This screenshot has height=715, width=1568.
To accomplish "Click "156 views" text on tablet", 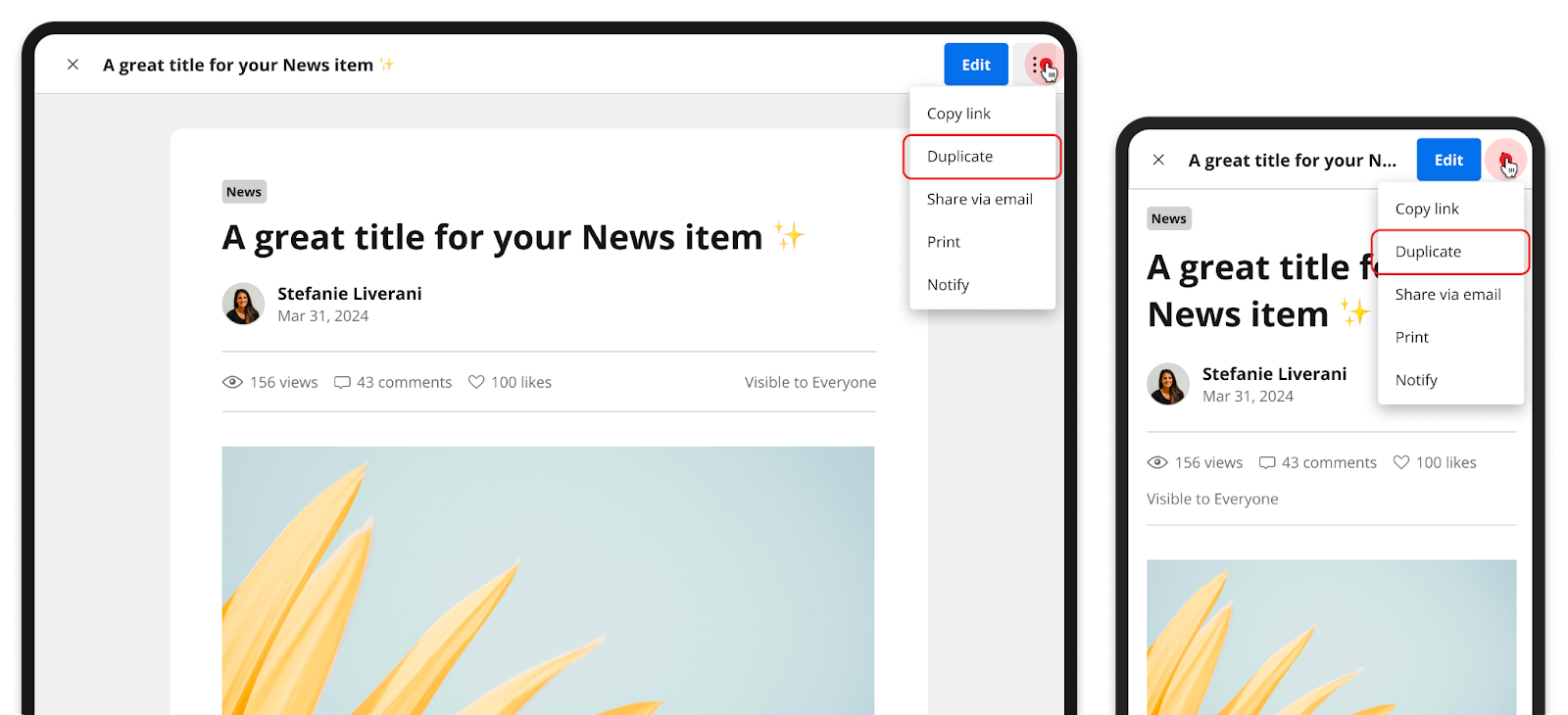I will point(284,382).
